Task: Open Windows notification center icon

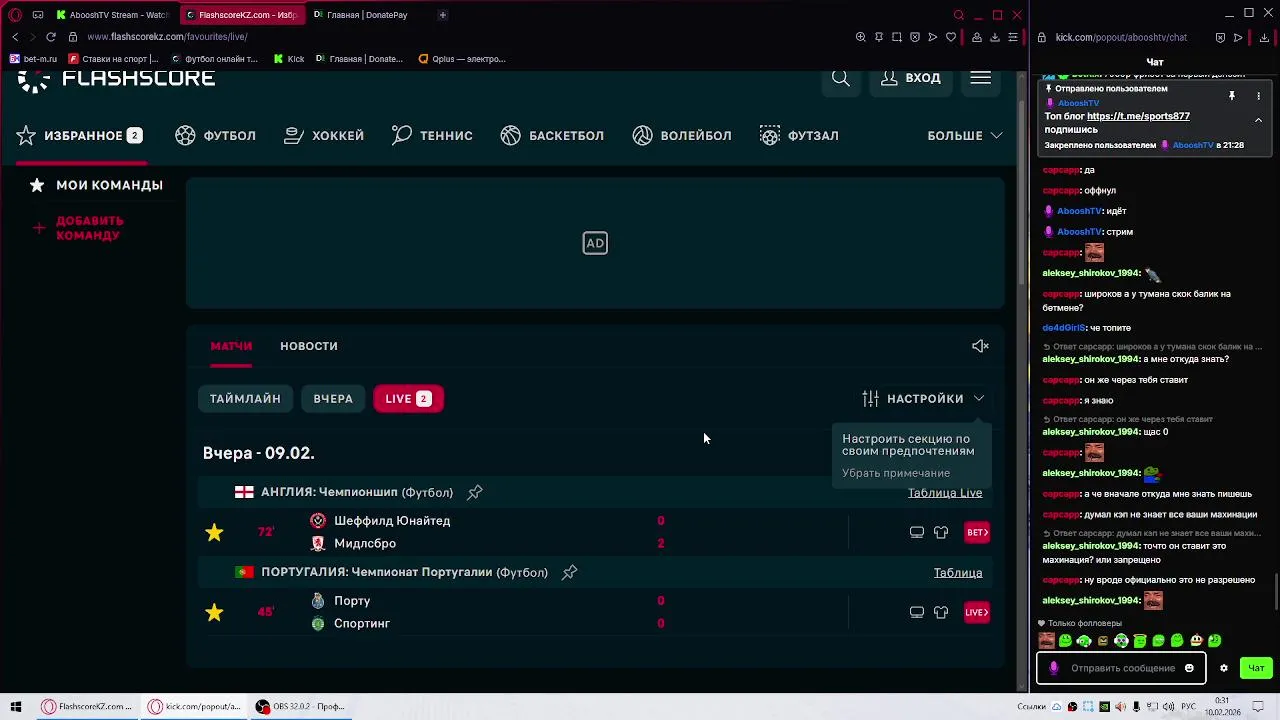Action: coord(1256,707)
